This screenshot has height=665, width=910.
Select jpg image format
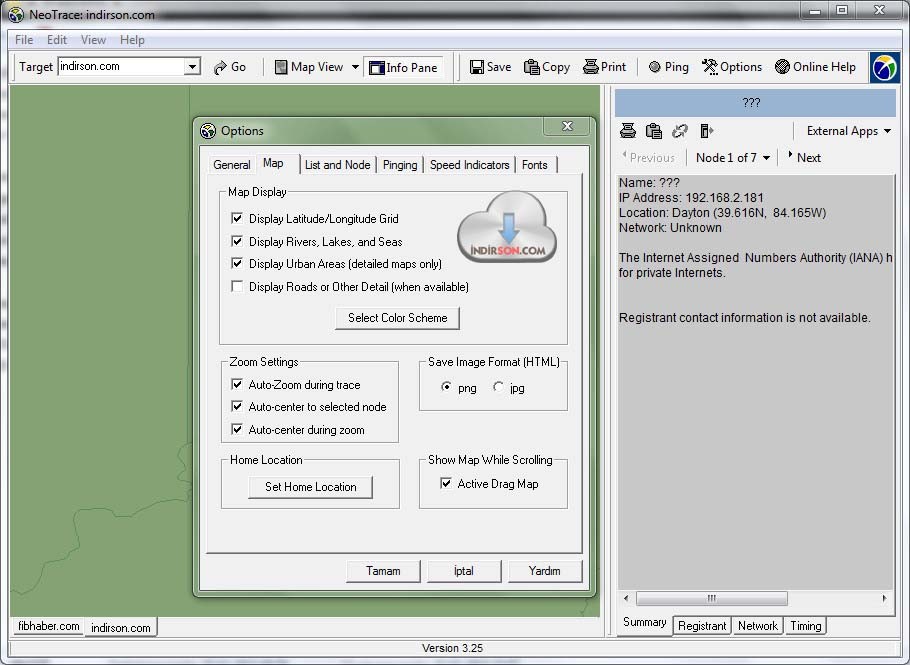pos(498,386)
